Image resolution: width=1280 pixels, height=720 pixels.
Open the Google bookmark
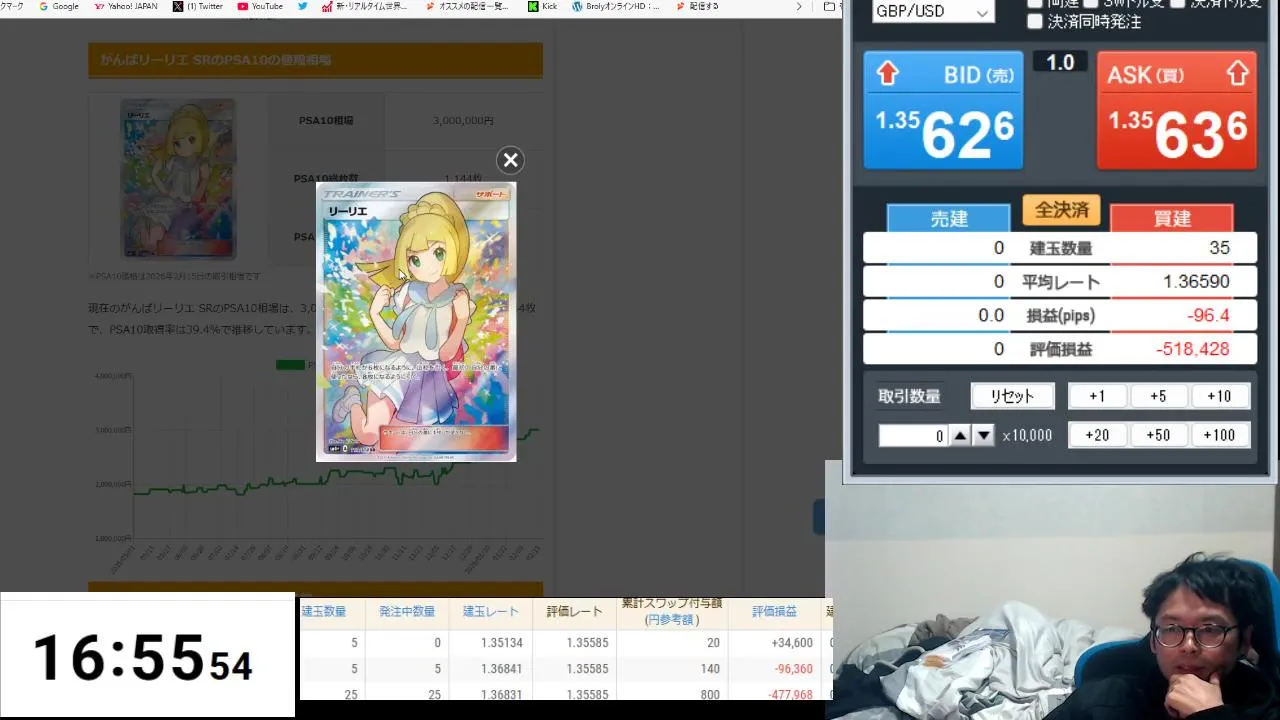59,6
